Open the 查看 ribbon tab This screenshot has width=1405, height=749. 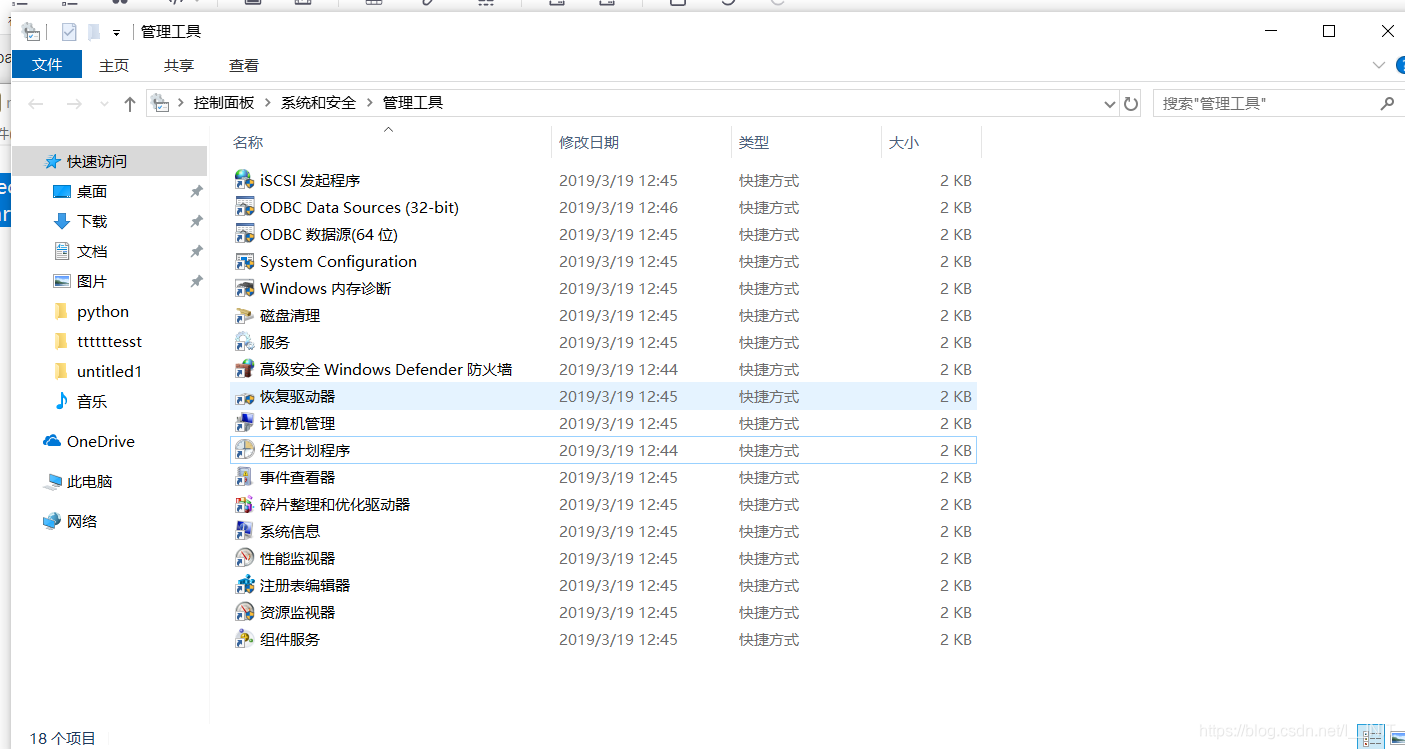244,65
